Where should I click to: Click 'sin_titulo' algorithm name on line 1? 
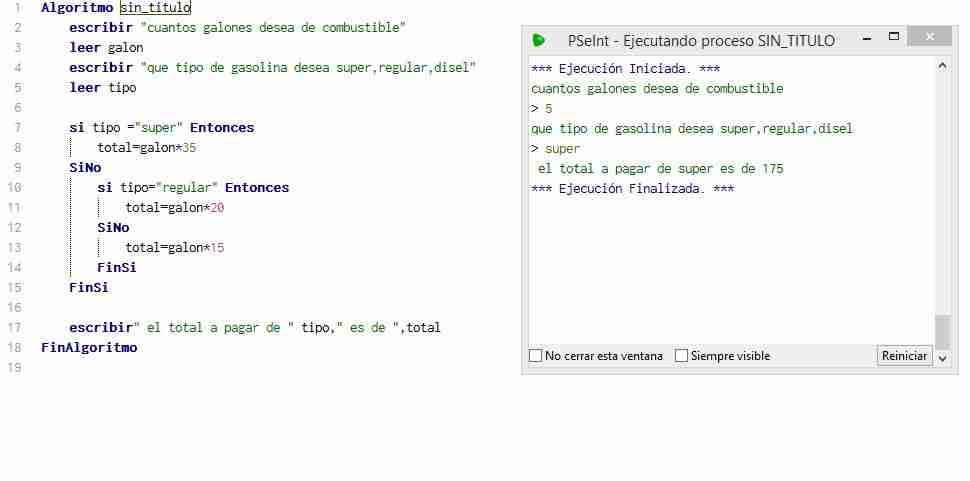pos(155,8)
